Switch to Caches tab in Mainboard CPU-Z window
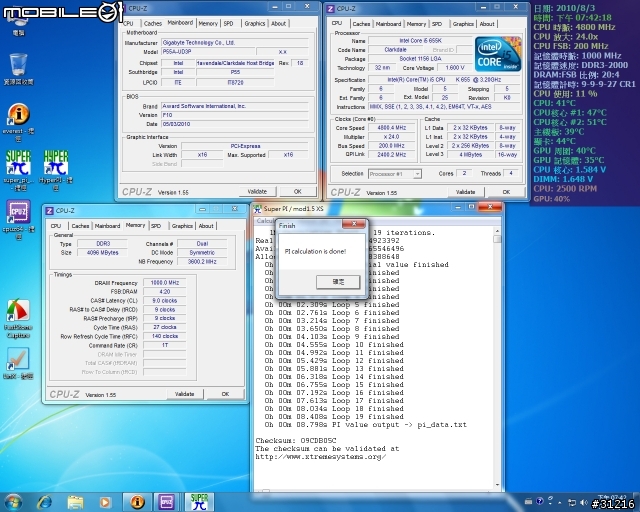640x512 pixels. [x=153, y=24]
